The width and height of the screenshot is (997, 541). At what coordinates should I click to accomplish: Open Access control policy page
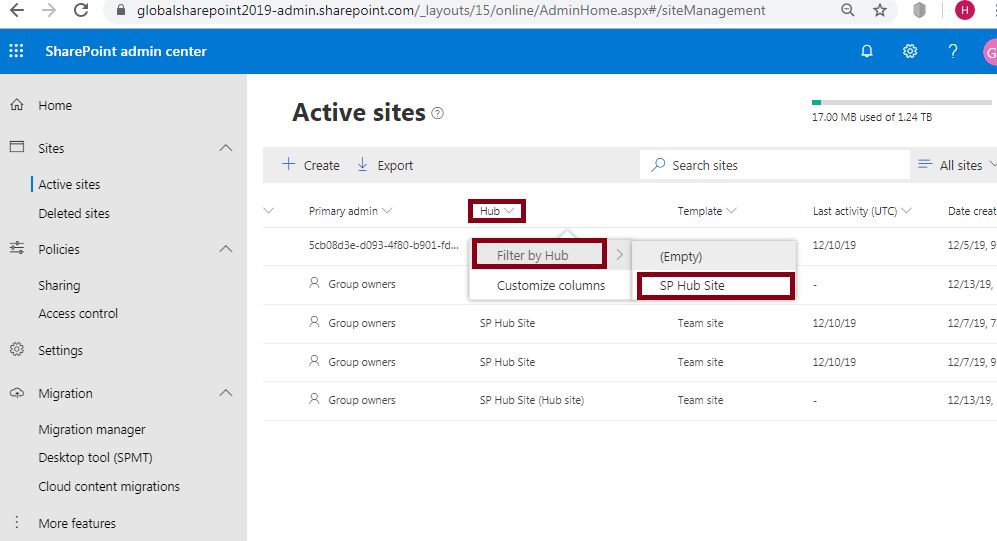click(78, 313)
